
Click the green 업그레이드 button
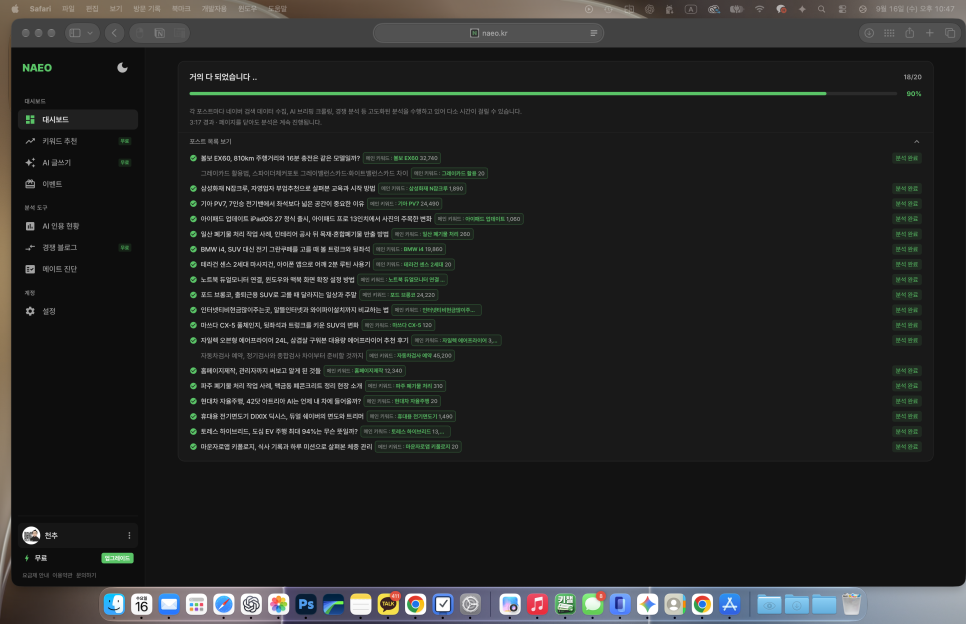(117, 558)
